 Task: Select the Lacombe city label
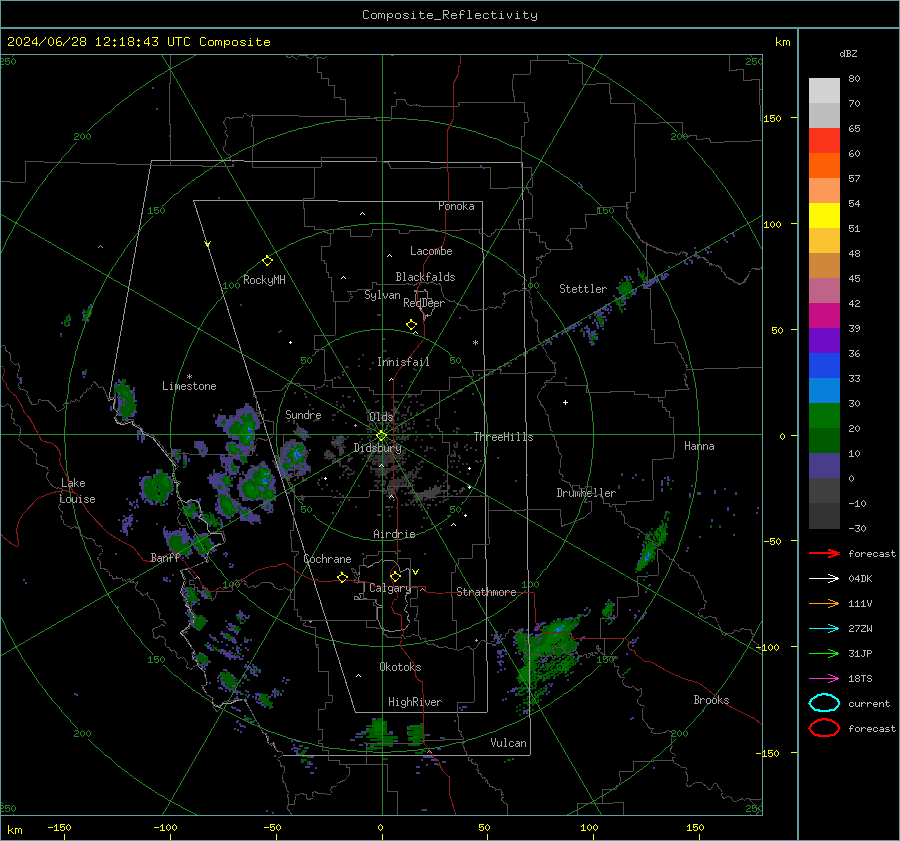[431, 251]
